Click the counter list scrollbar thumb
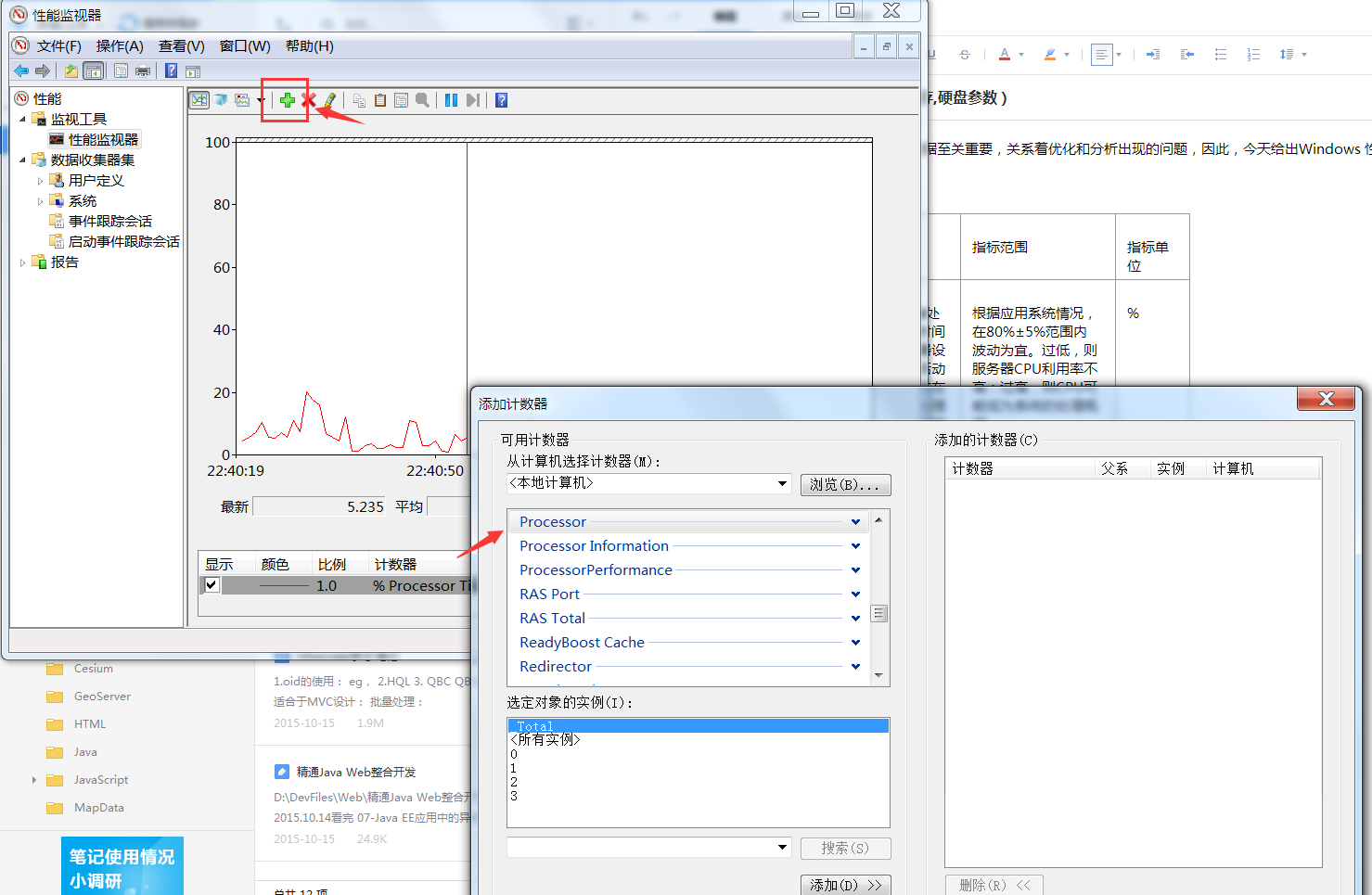1372x895 pixels. (x=878, y=614)
